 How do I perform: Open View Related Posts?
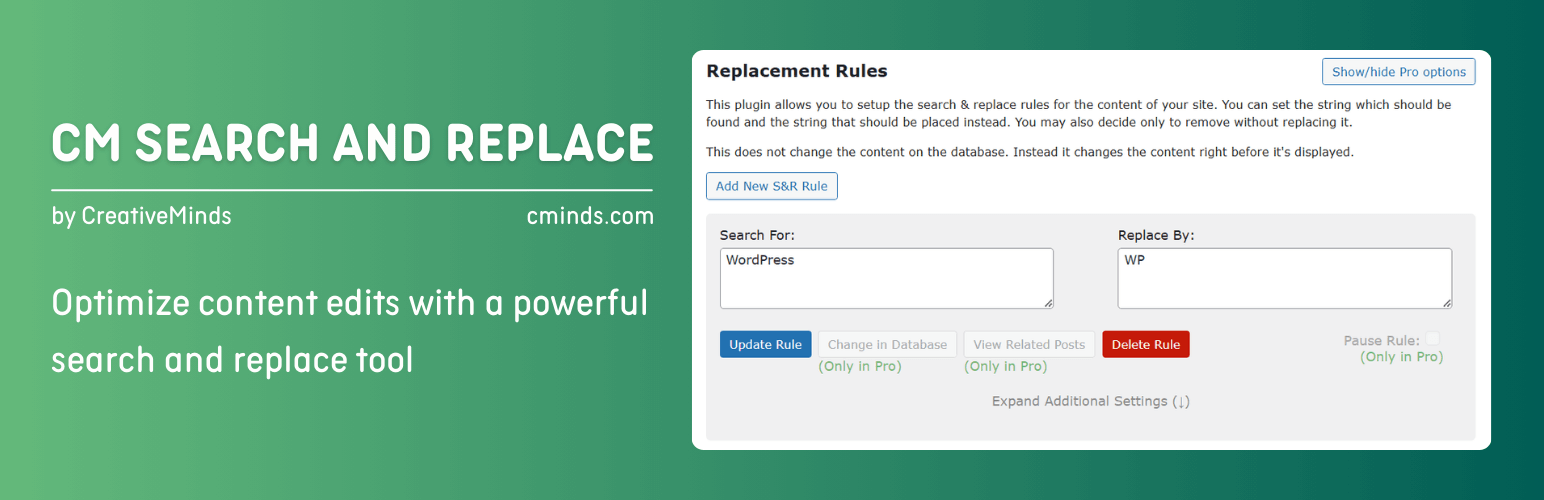(1029, 344)
